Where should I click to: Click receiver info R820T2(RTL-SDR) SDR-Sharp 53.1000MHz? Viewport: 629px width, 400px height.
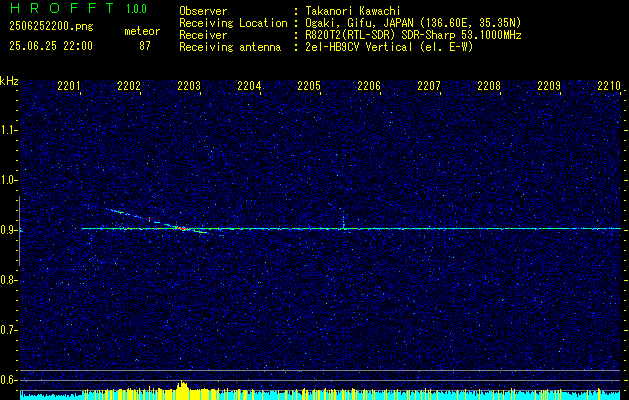click(x=413, y=35)
